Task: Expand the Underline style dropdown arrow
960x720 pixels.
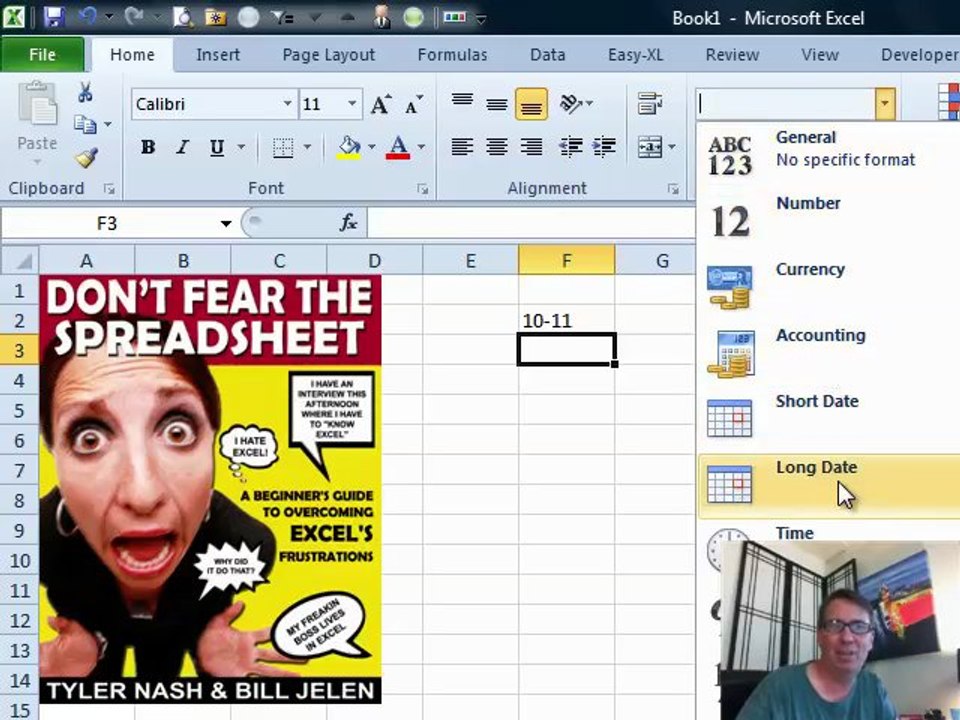Action: pos(241,147)
